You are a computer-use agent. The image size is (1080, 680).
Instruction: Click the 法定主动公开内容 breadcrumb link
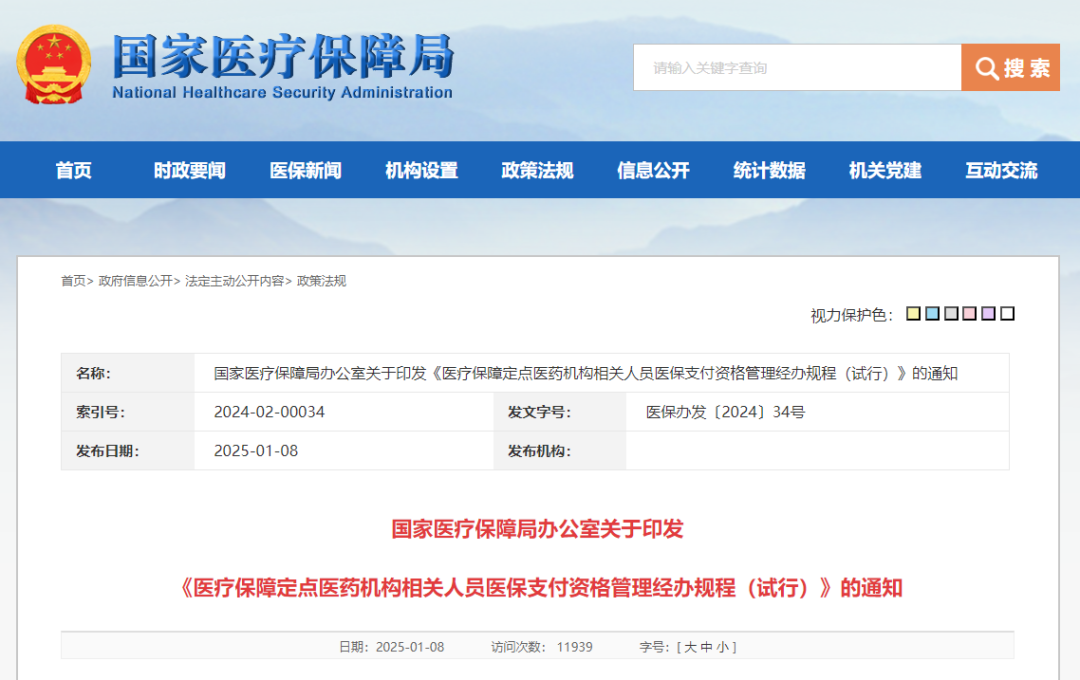(234, 281)
